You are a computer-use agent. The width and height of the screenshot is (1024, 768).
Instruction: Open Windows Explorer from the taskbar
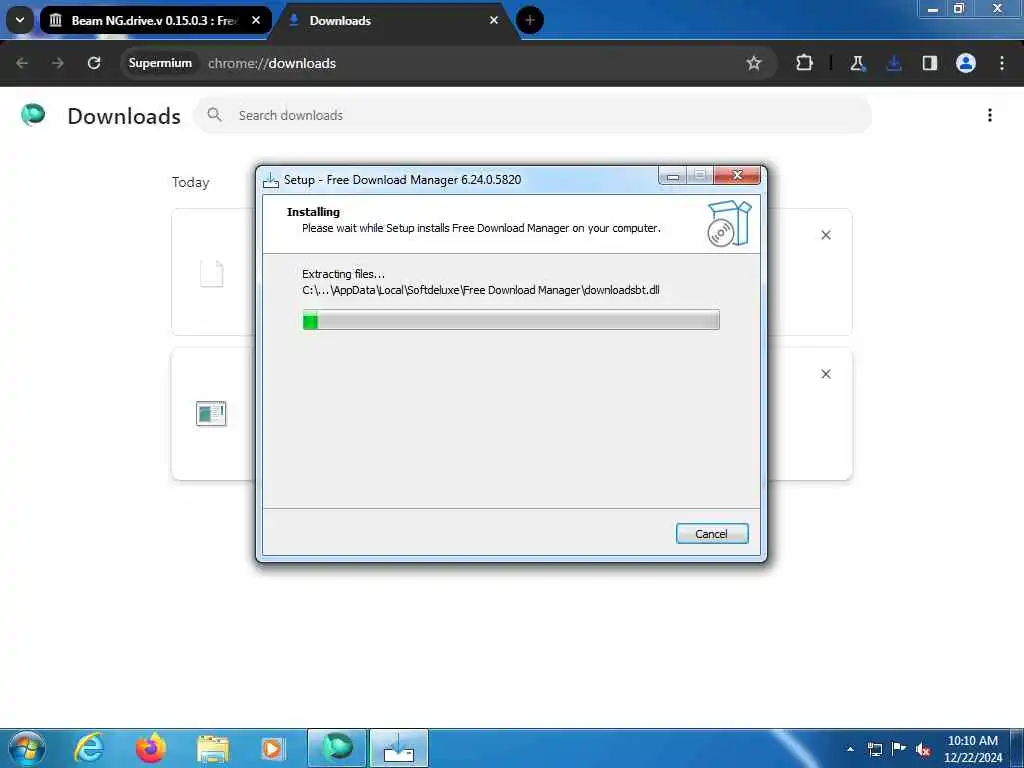pyautogui.click(x=213, y=749)
